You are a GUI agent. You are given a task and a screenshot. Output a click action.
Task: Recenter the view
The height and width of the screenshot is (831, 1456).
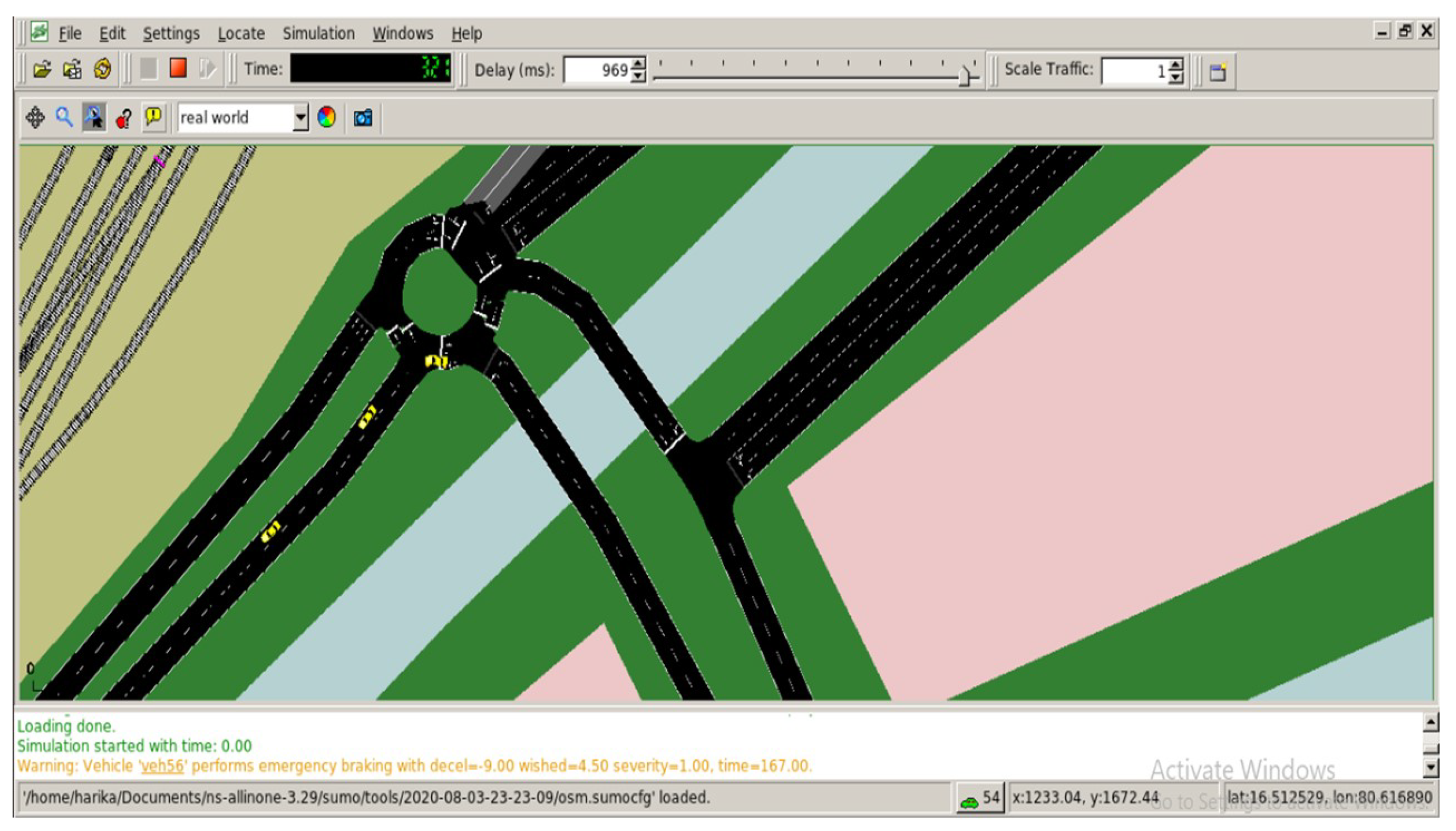coord(35,118)
